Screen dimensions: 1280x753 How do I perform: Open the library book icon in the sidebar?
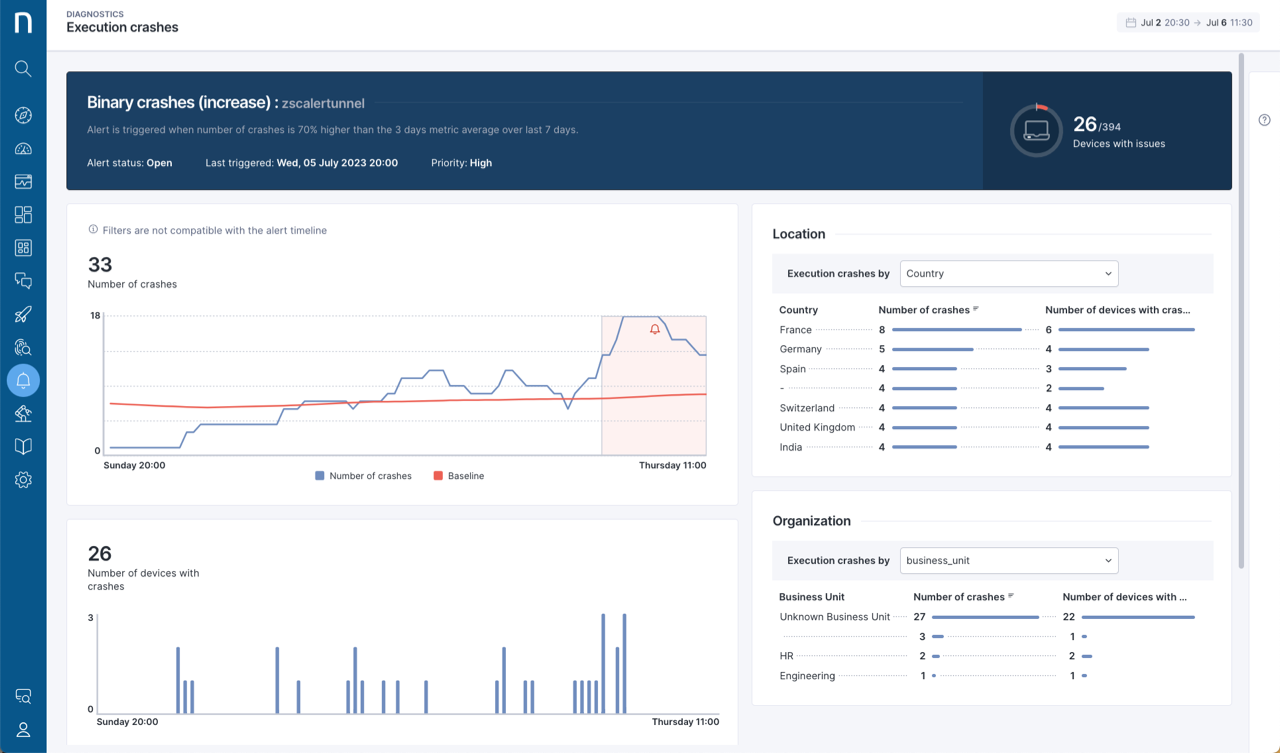[x=23, y=446]
